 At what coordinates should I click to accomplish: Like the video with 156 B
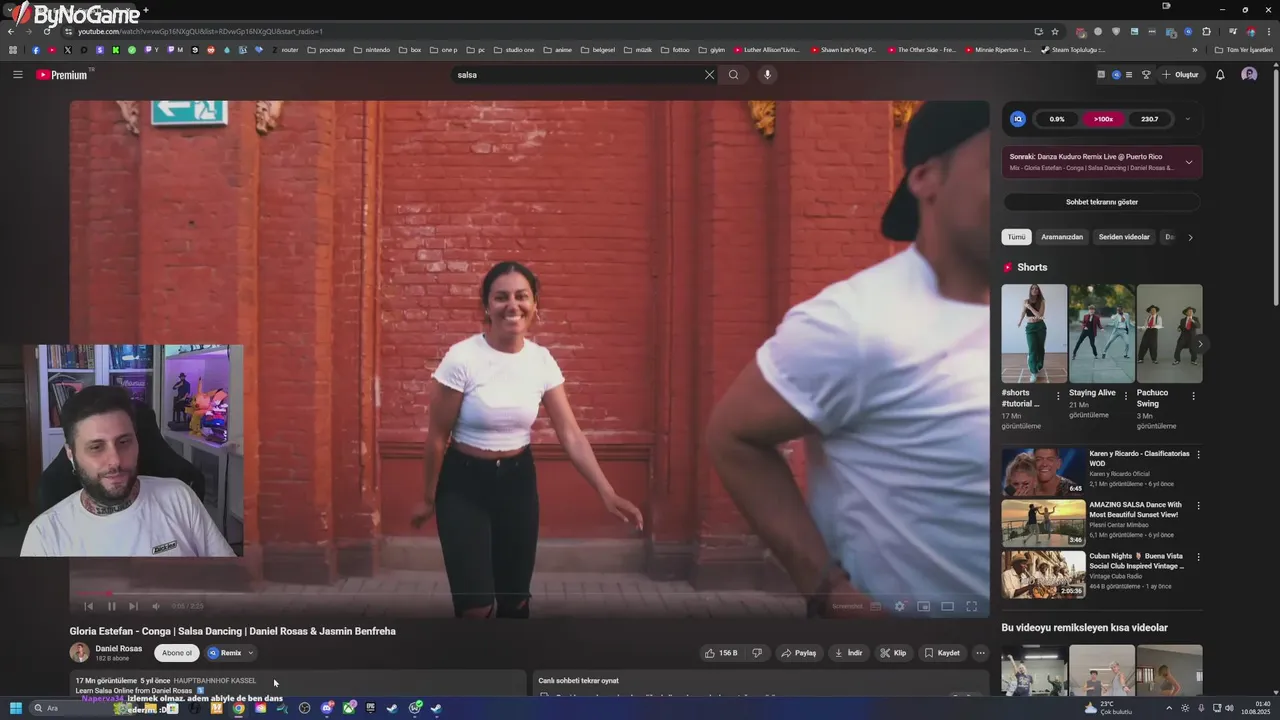(x=721, y=653)
